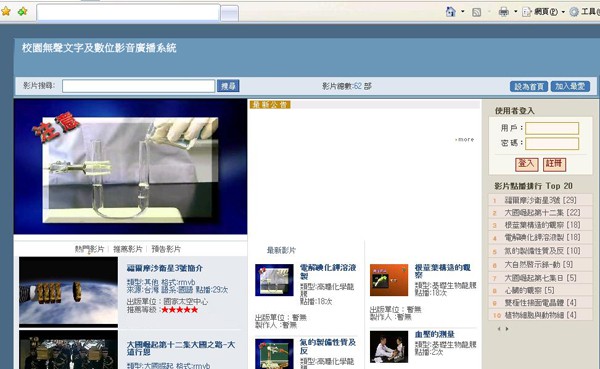Click the 氯的製備 video thumbnail

click(x=274, y=354)
